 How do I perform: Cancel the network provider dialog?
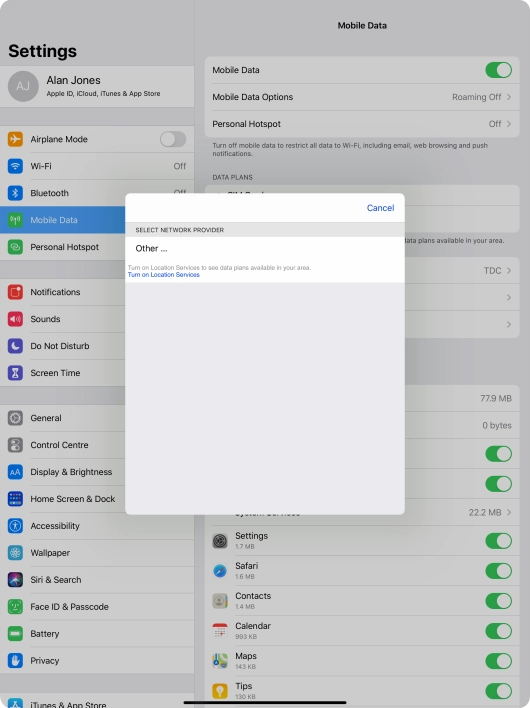point(380,208)
